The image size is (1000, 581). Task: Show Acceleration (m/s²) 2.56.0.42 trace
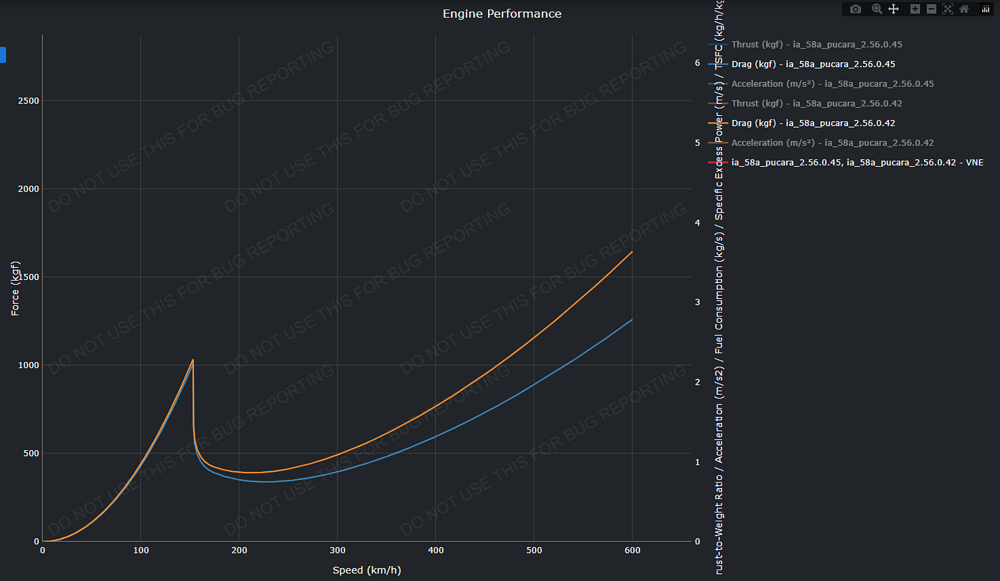(832, 143)
